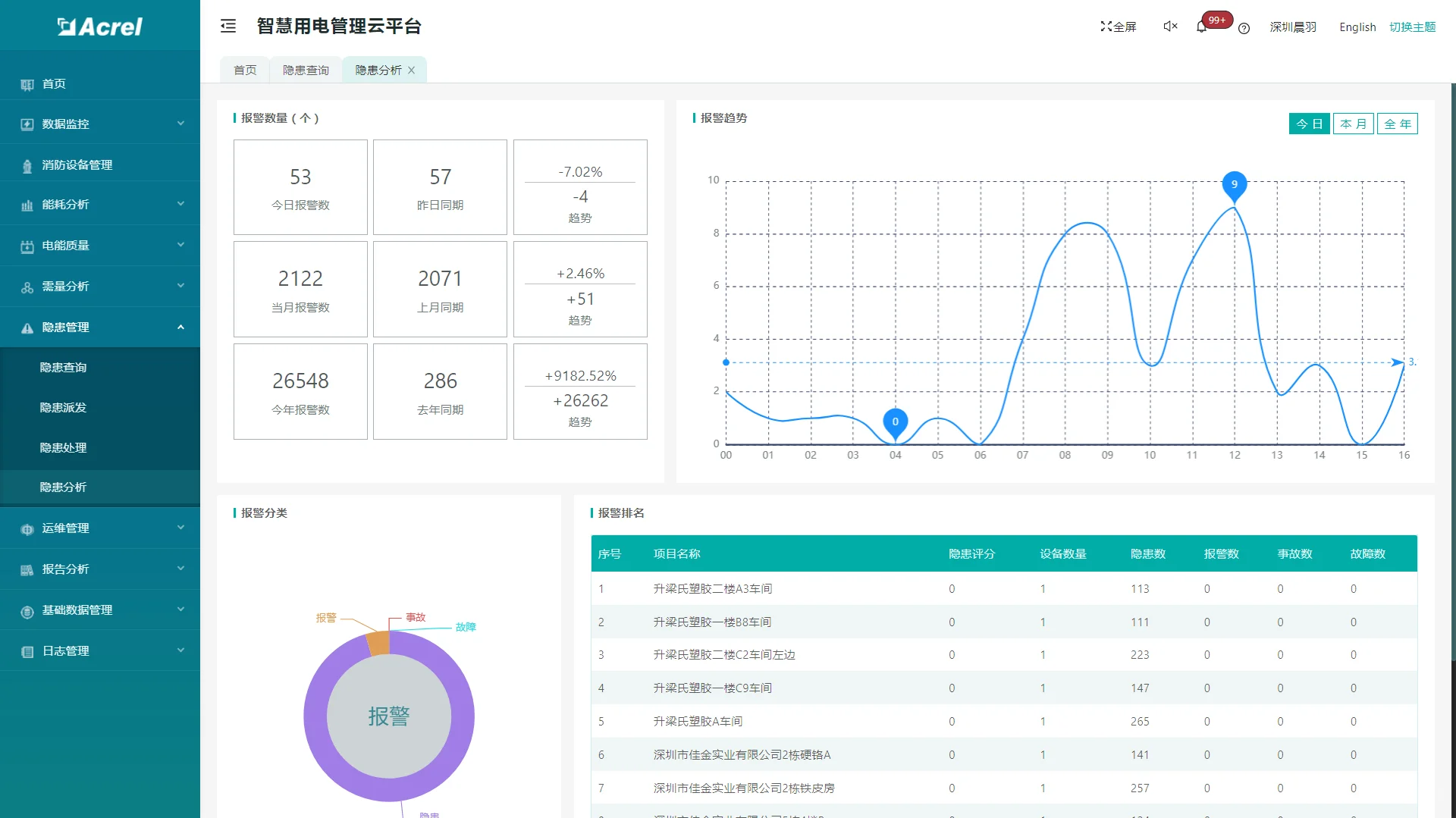Enter fullscreen mode via the 全屏 icon
1456x818 pixels.
tap(1117, 26)
